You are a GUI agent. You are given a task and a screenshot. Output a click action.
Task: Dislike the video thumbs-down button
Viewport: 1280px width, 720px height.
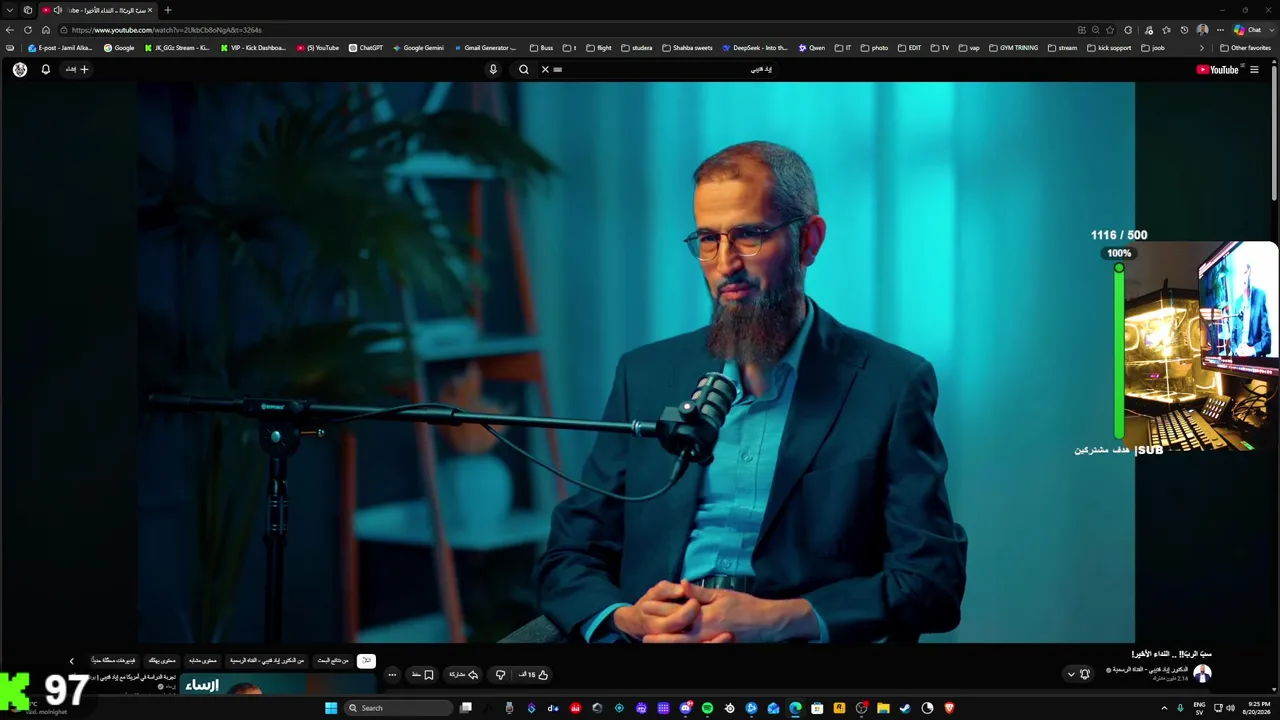pos(500,675)
